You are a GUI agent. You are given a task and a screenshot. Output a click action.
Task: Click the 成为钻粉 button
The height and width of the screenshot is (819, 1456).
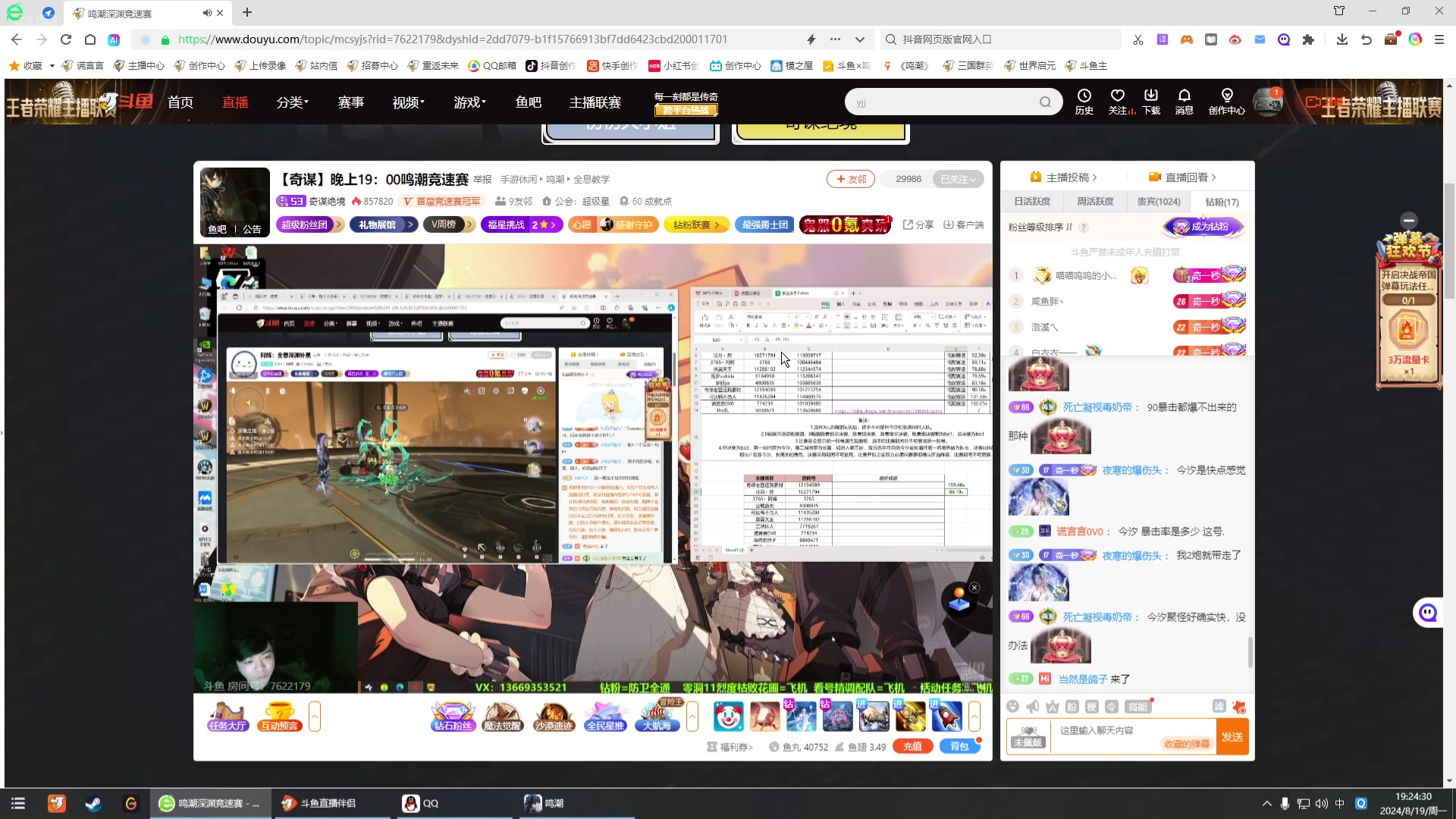(x=1203, y=227)
